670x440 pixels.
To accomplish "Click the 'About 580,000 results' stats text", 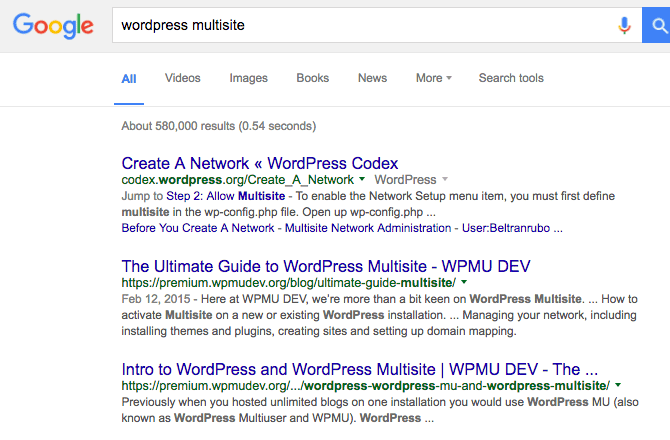I will point(219,126).
